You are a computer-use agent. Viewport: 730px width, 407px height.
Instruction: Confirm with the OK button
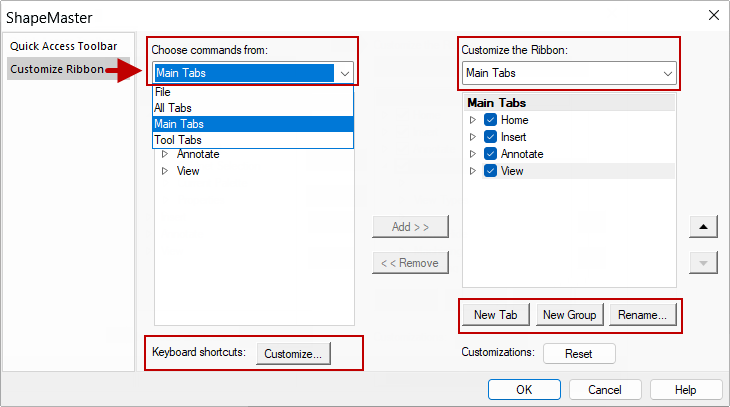524,389
